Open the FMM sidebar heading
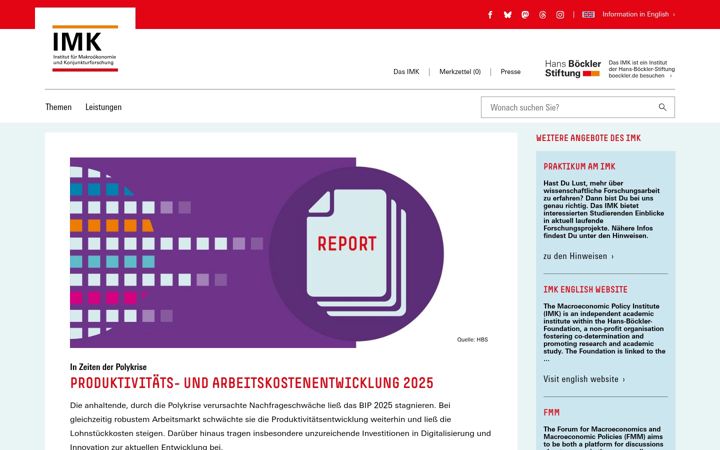Screen dimensions: 720x450 (x=551, y=412)
